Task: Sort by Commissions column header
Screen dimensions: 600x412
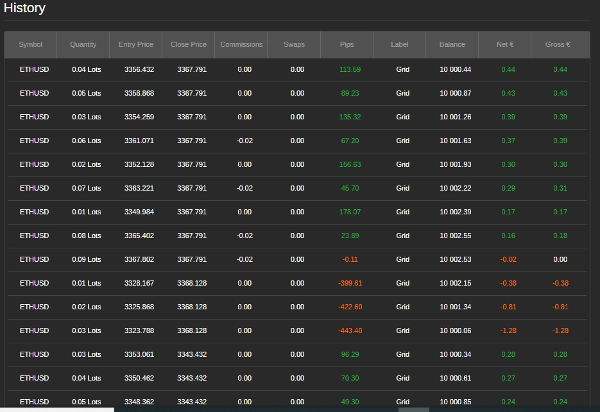Action: 241,45
